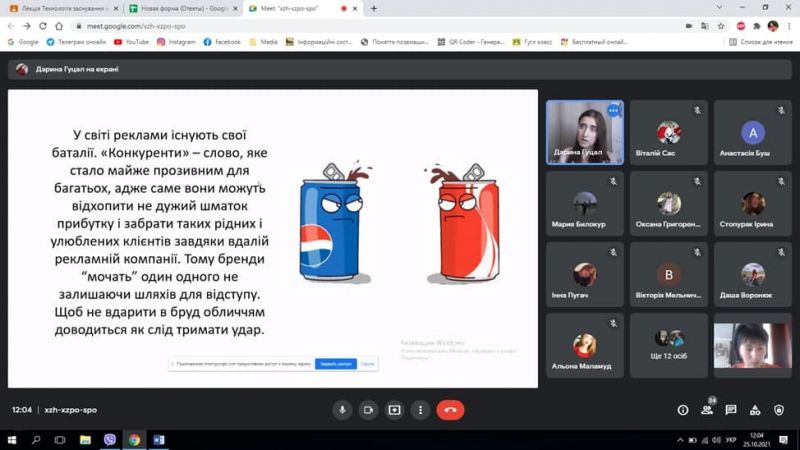Go forward in browser history

(x=27, y=26)
